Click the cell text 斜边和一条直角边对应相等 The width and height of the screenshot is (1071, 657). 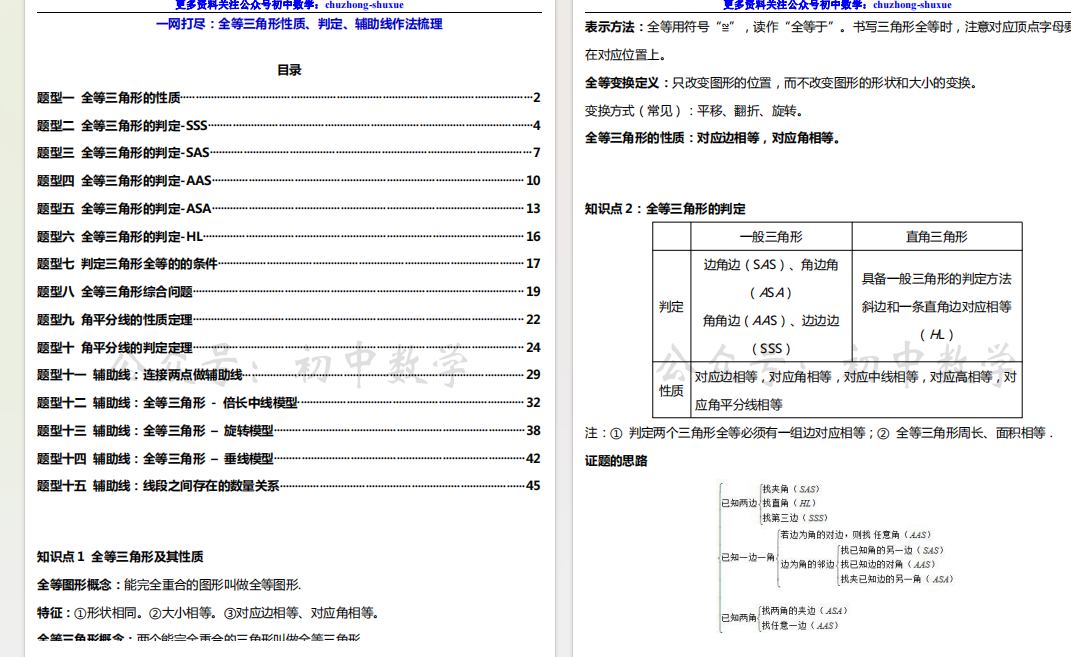coord(936,307)
